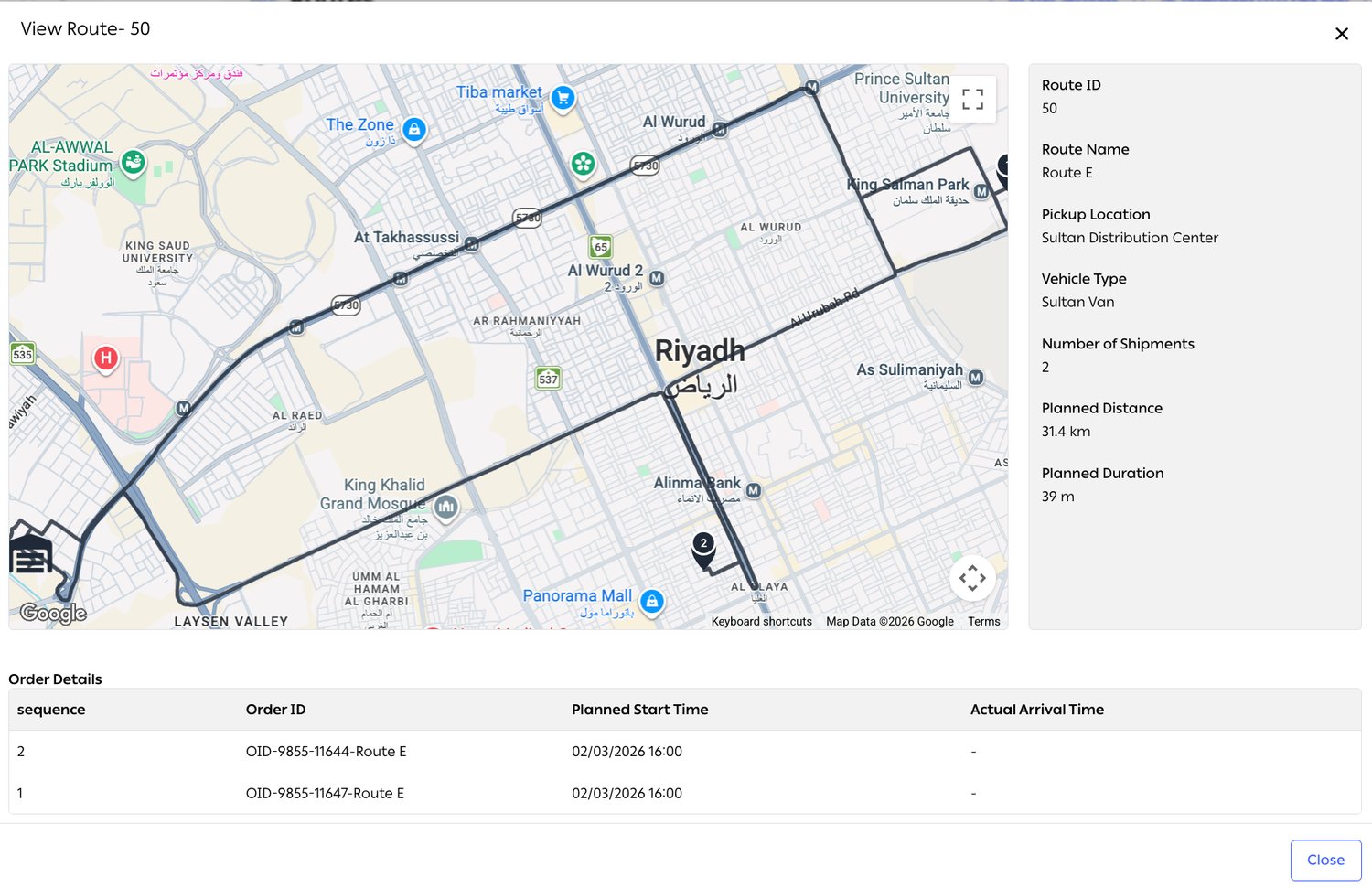Click road 65 shield on map

coord(601,246)
